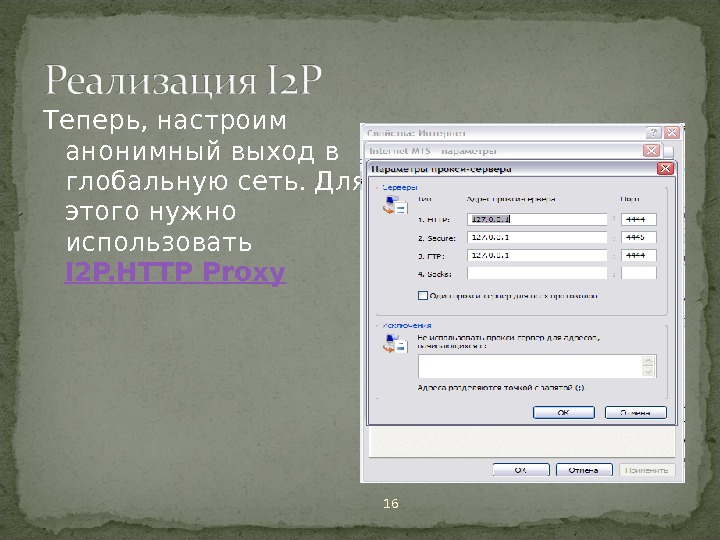Click the Socks port field

(639, 273)
